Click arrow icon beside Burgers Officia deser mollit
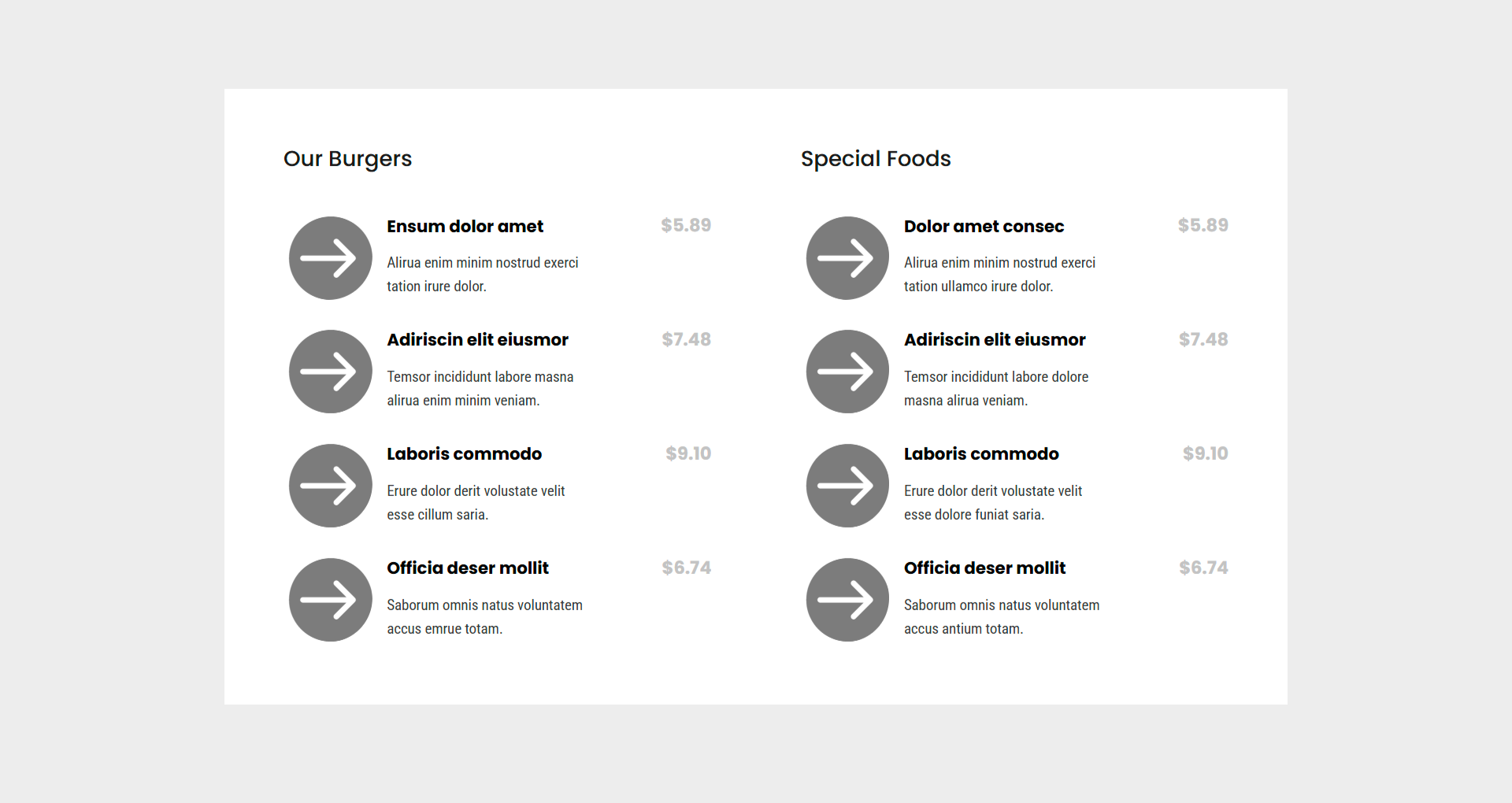The width and height of the screenshot is (1512, 803). [x=330, y=600]
